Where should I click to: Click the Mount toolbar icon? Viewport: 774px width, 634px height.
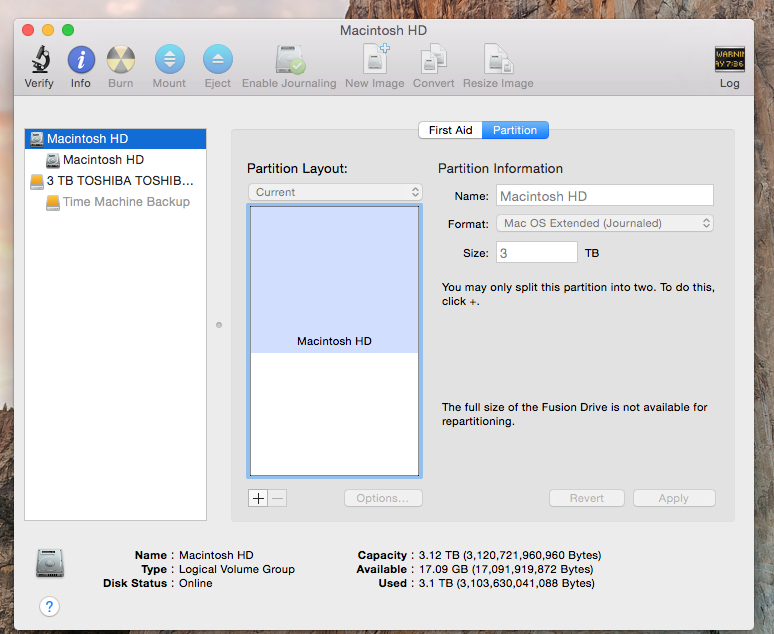coord(170,59)
